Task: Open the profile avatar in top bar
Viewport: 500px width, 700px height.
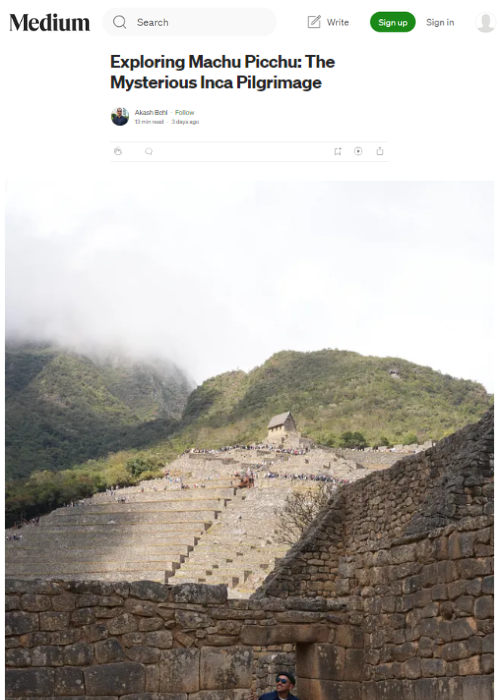Action: coord(485,22)
